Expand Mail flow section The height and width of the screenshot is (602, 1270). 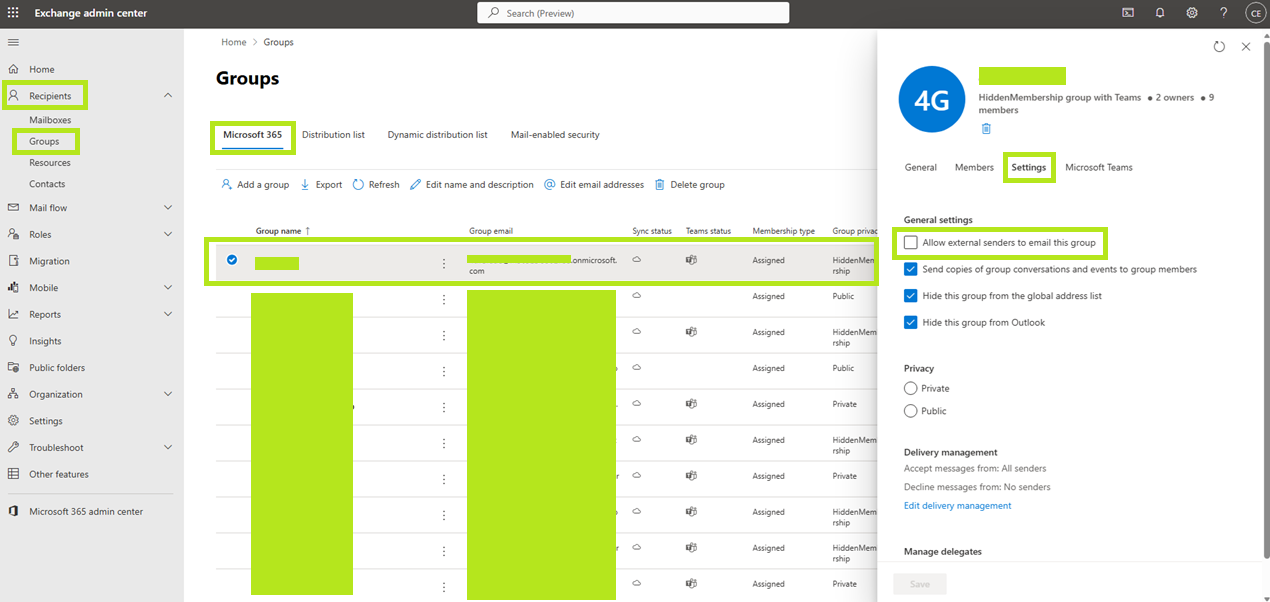coord(167,208)
